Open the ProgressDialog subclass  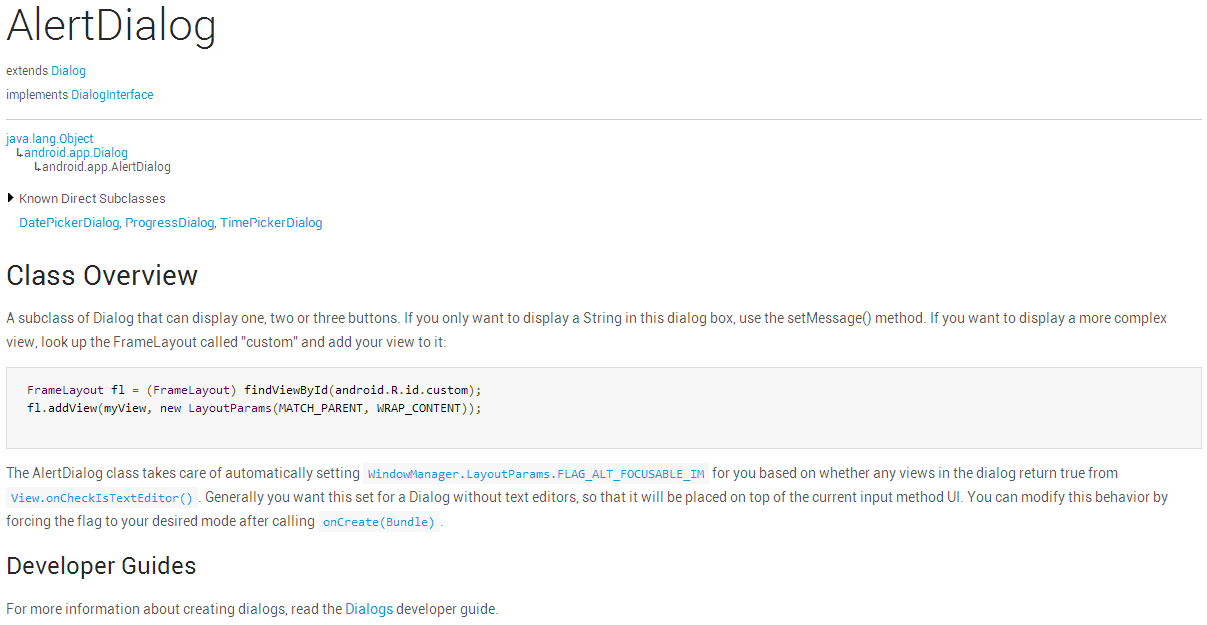[170, 223]
